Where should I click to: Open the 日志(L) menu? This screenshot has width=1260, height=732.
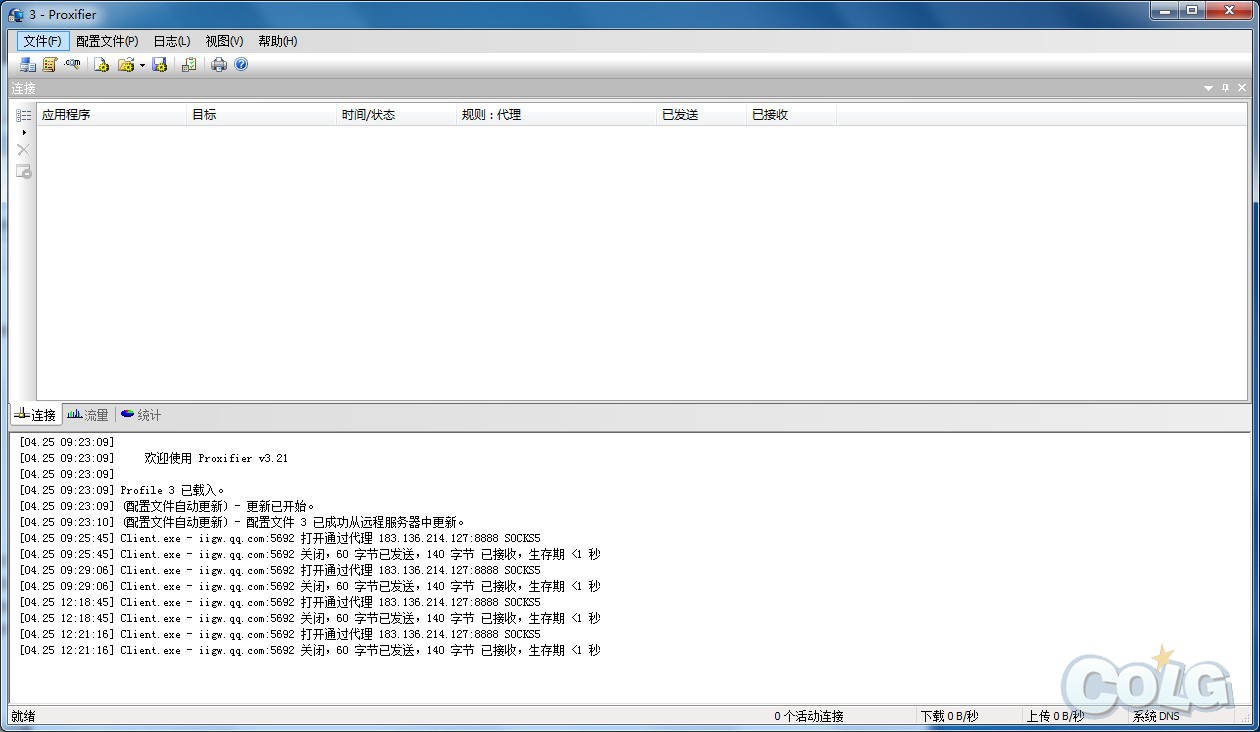click(x=170, y=41)
